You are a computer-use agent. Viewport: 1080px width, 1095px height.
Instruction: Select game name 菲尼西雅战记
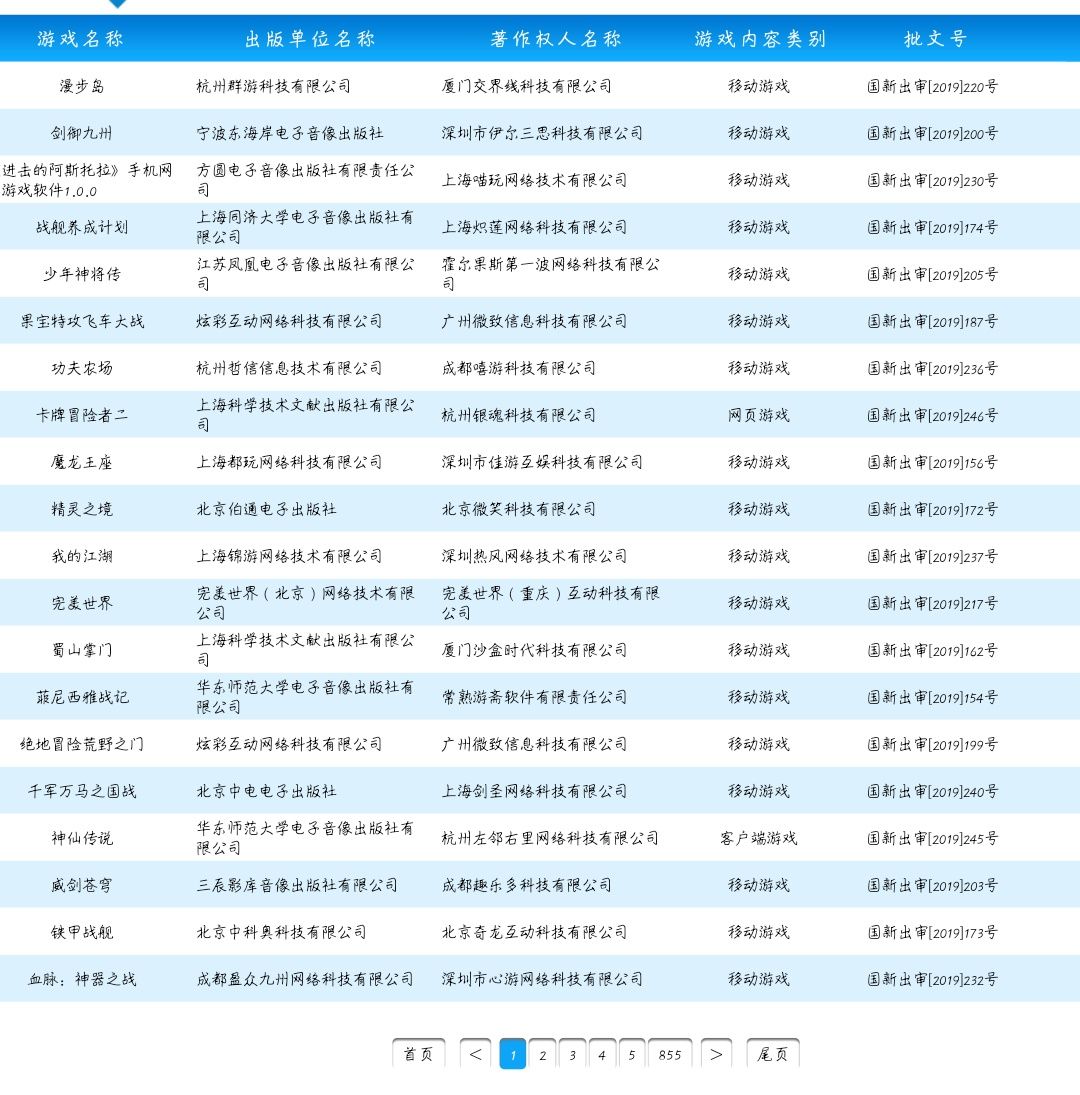point(82,697)
